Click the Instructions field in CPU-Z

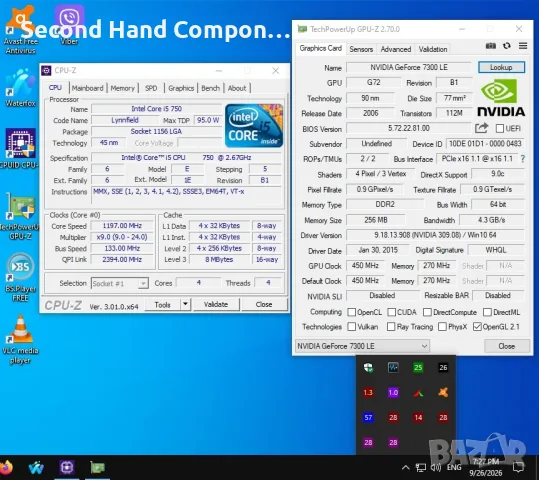(x=187, y=196)
